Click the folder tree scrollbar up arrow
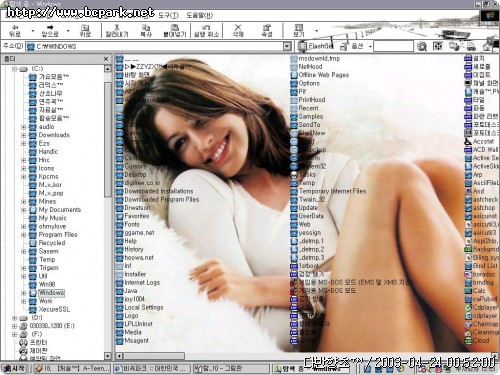Image resolution: width=500 pixels, height=375 pixels. [108, 69]
